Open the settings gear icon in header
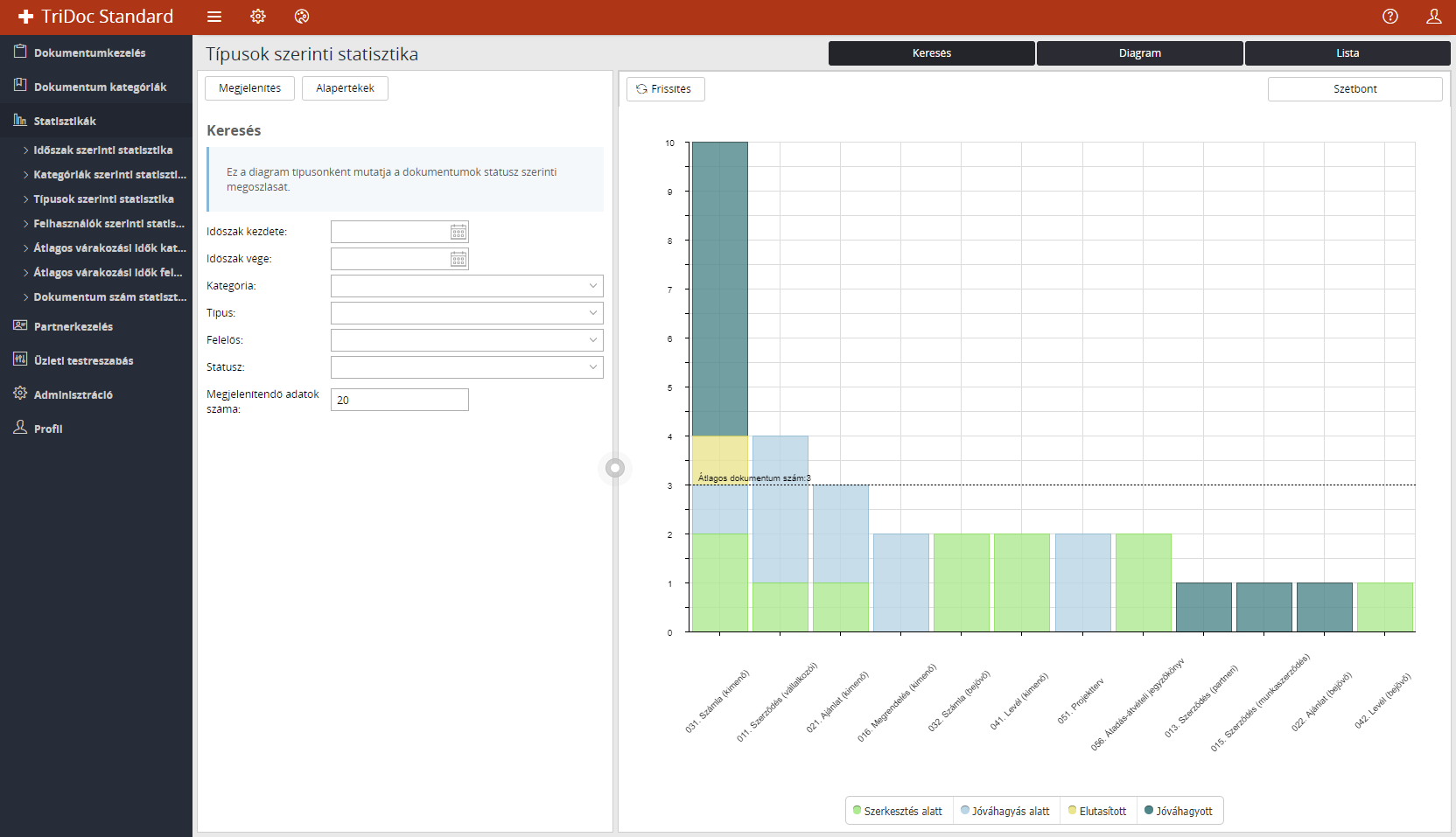The height and width of the screenshot is (837, 1456). (x=258, y=17)
